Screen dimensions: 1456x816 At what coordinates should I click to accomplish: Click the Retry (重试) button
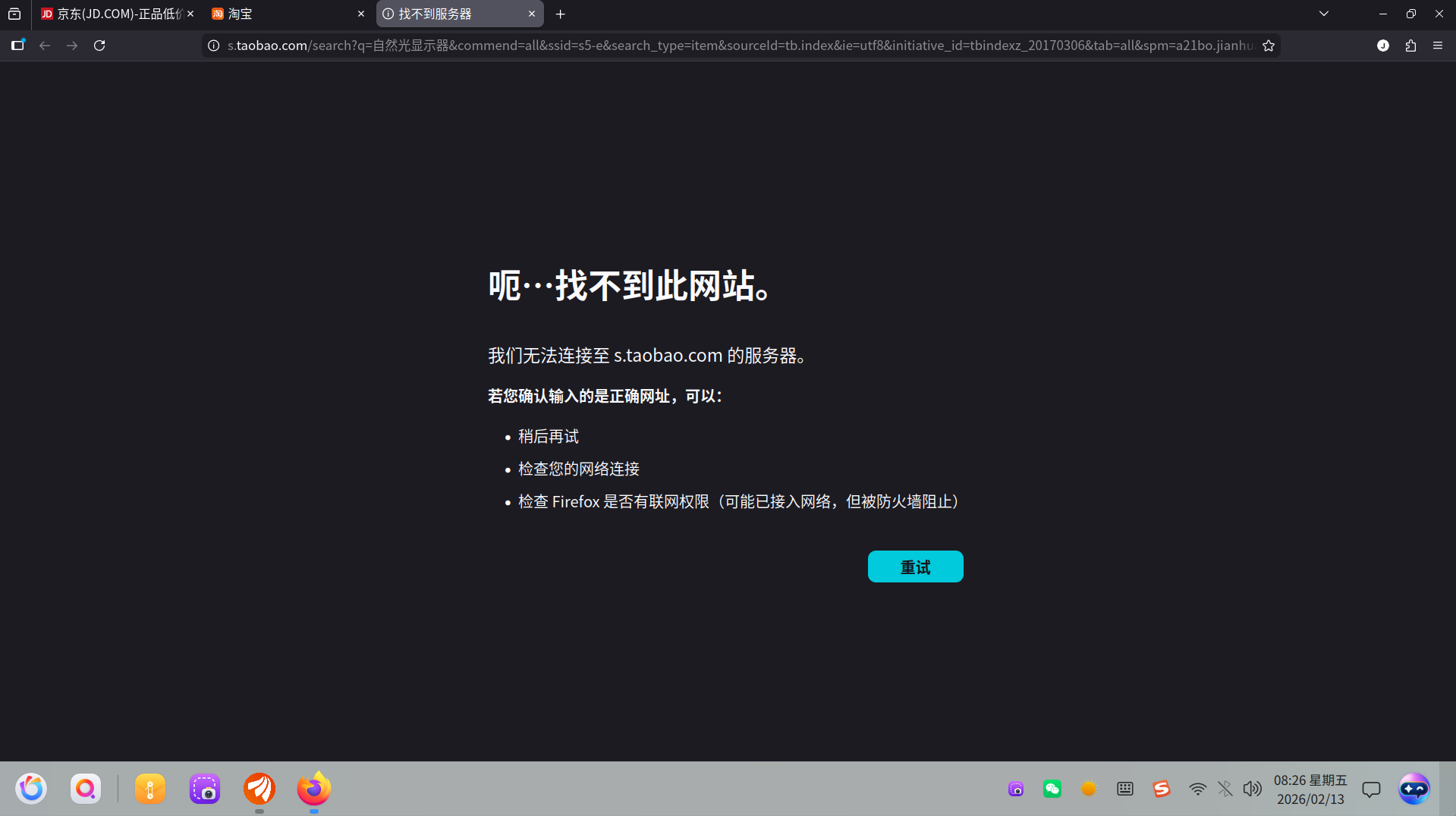(915, 566)
